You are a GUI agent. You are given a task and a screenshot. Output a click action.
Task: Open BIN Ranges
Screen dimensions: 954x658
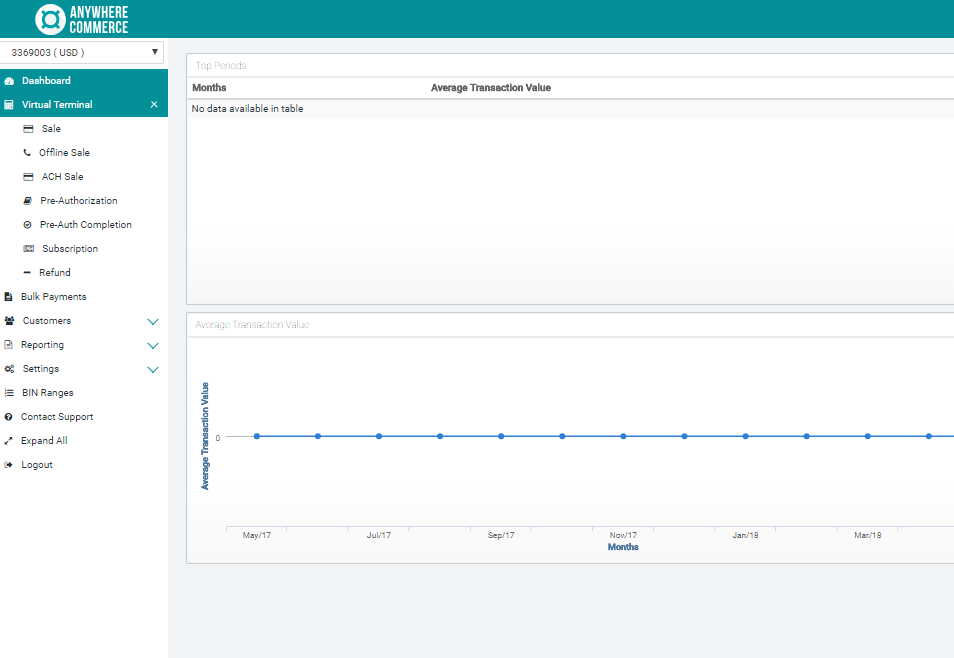pos(47,393)
